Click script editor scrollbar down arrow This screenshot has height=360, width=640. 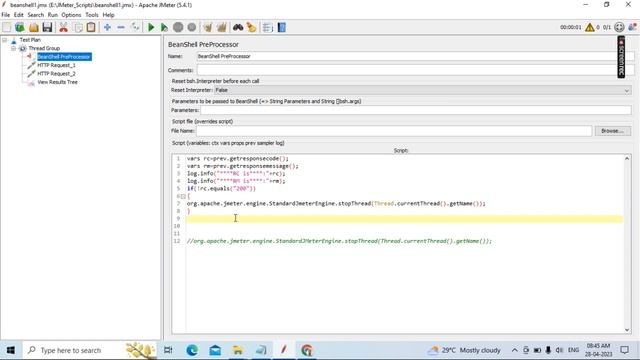coord(627,330)
